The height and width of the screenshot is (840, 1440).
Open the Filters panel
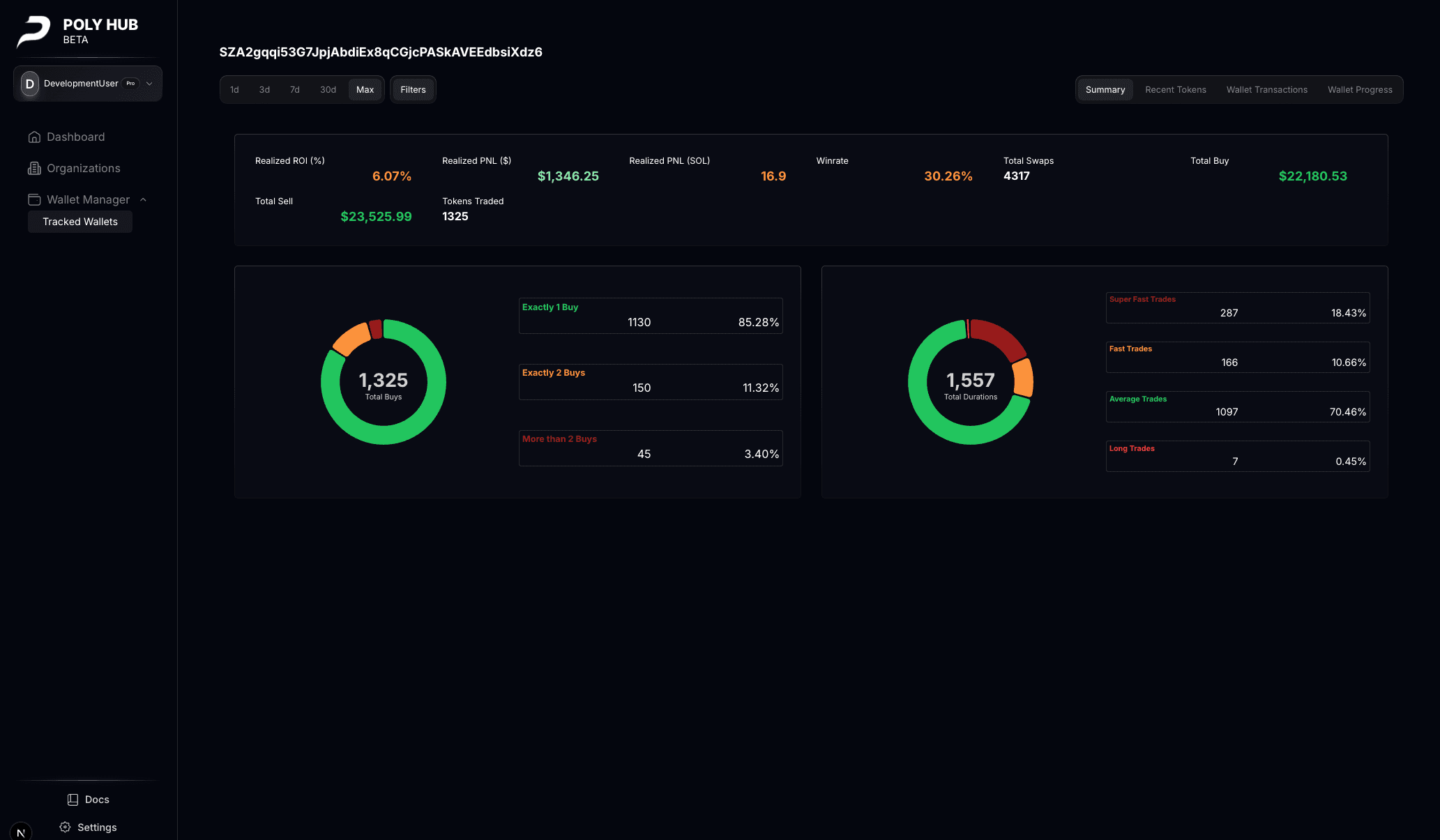[413, 89]
